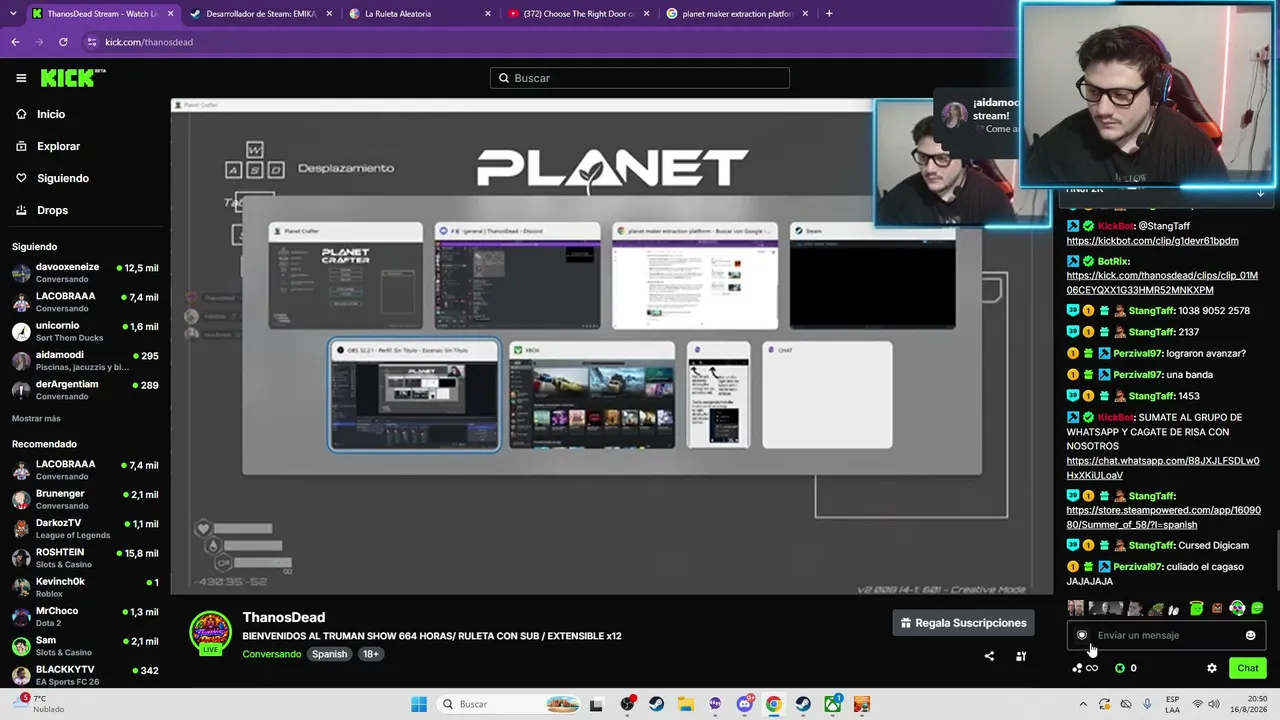
Task: Open chat identity badge selector
Action: (1081, 635)
